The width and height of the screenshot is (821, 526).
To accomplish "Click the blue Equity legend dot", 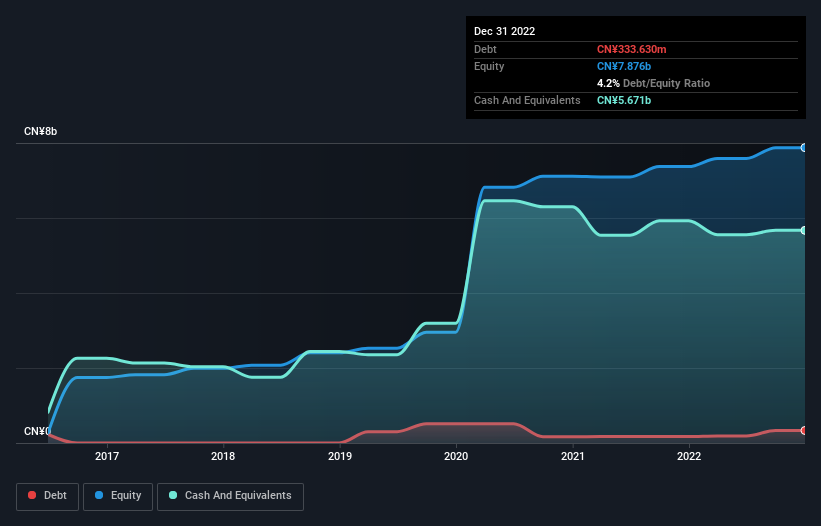I will coord(99,495).
